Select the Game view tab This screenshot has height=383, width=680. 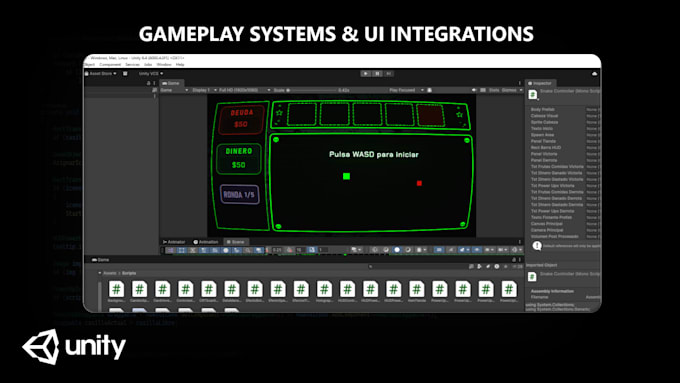click(x=171, y=83)
